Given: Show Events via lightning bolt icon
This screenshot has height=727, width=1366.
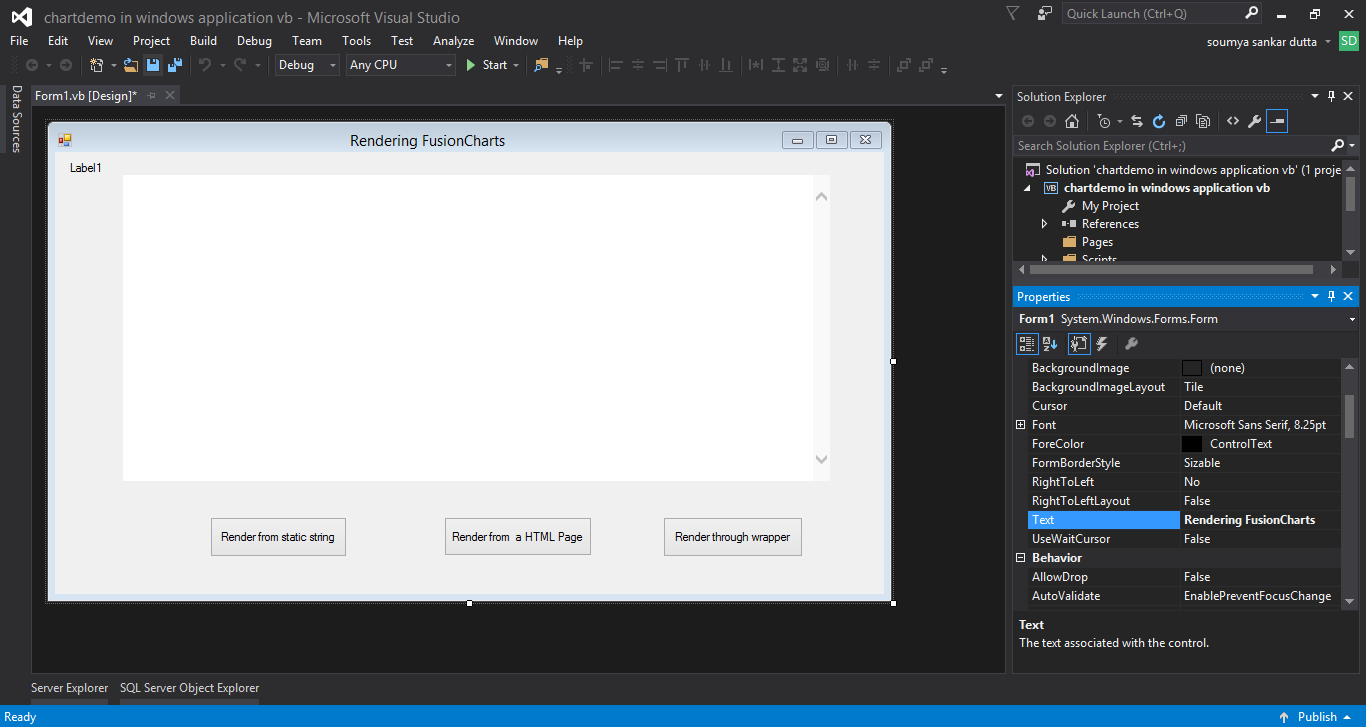Looking at the screenshot, I should tap(1102, 344).
